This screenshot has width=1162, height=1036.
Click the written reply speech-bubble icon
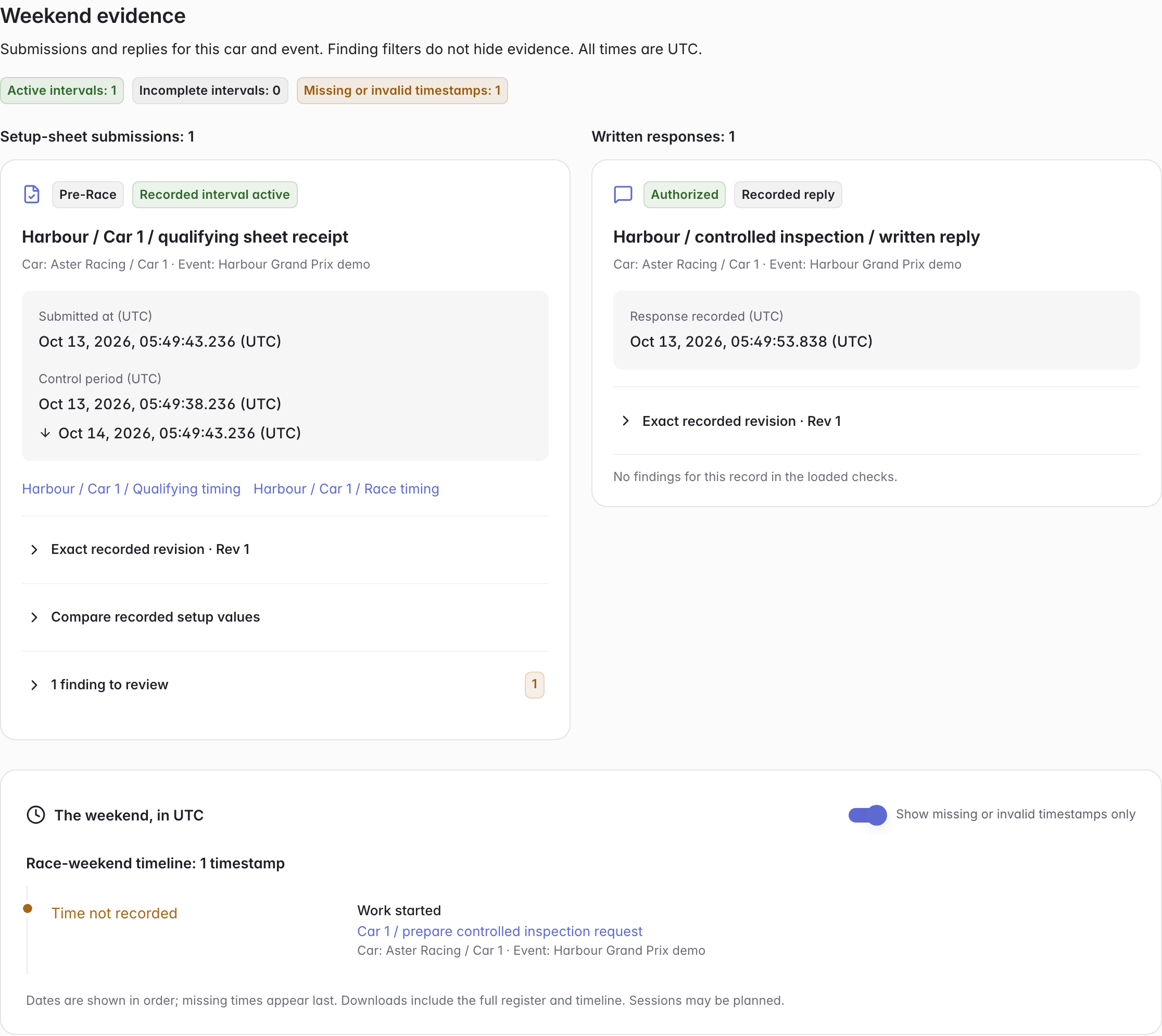pyautogui.click(x=623, y=195)
